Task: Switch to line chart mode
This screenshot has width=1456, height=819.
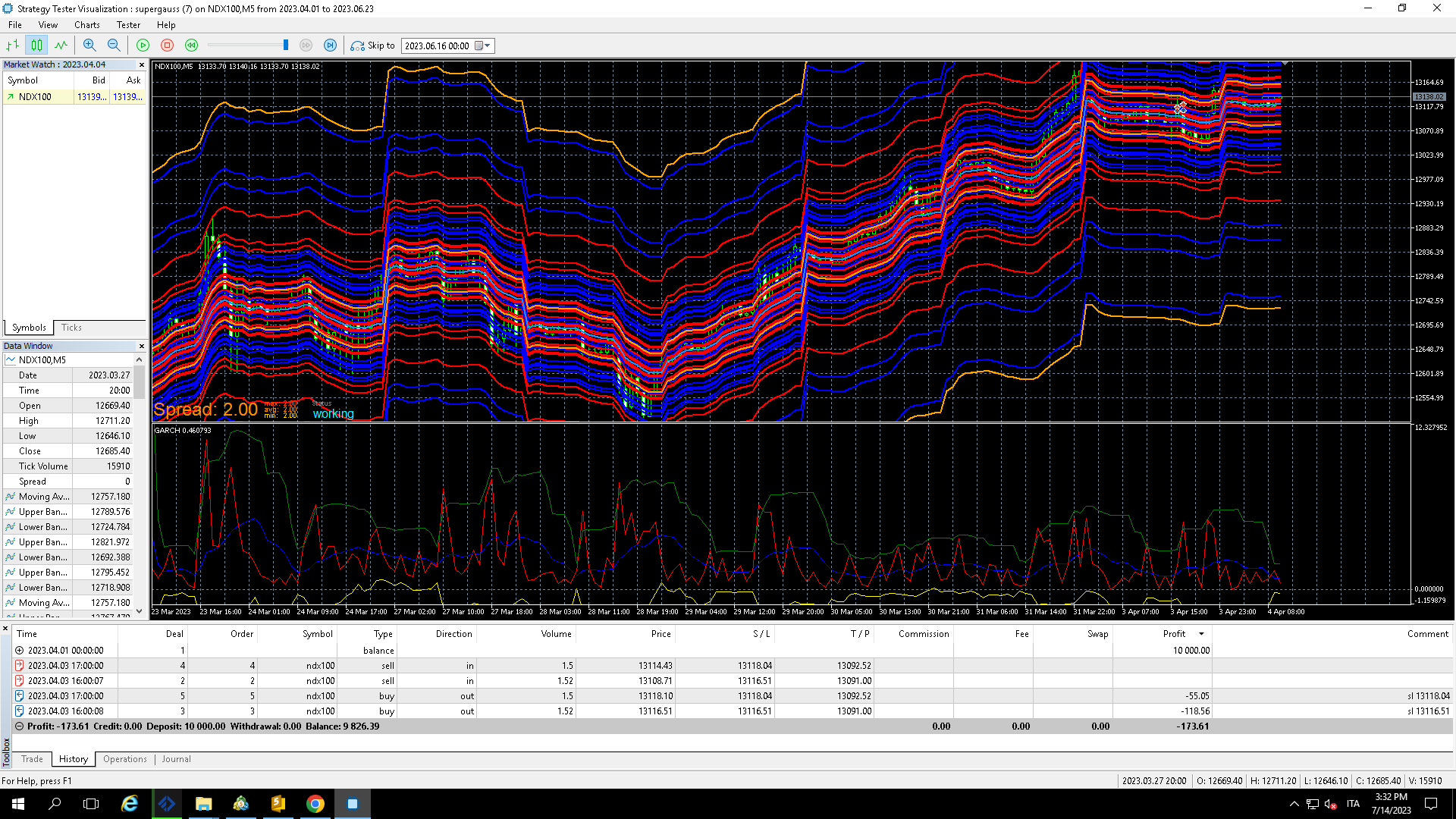Action: (x=61, y=45)
